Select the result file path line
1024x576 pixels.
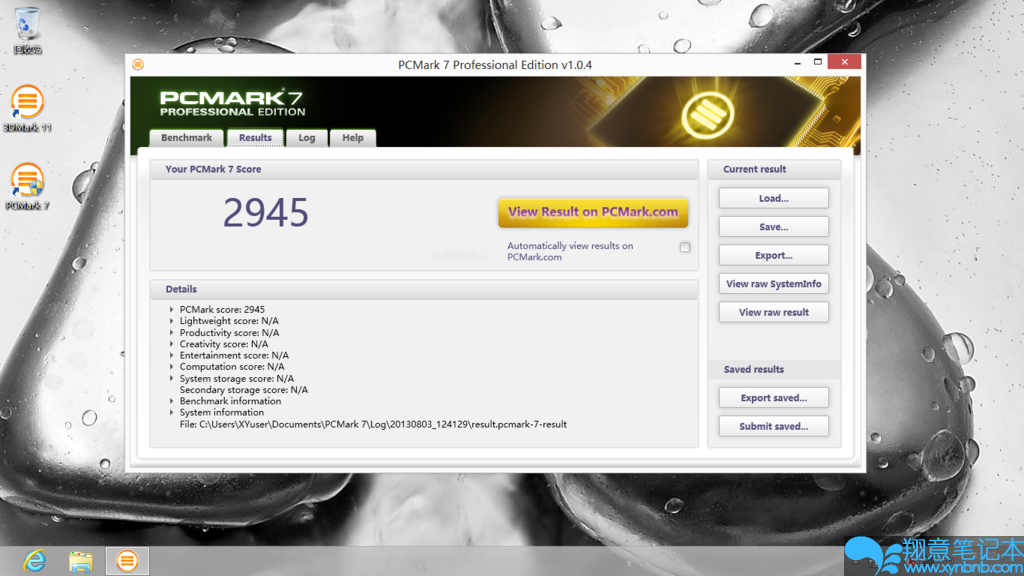coord(373,424)
